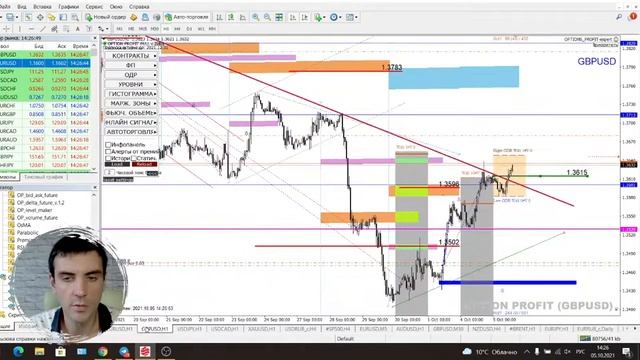
Task: Open Google Chrome from taskbar
Action: click(x=102, y=351)
